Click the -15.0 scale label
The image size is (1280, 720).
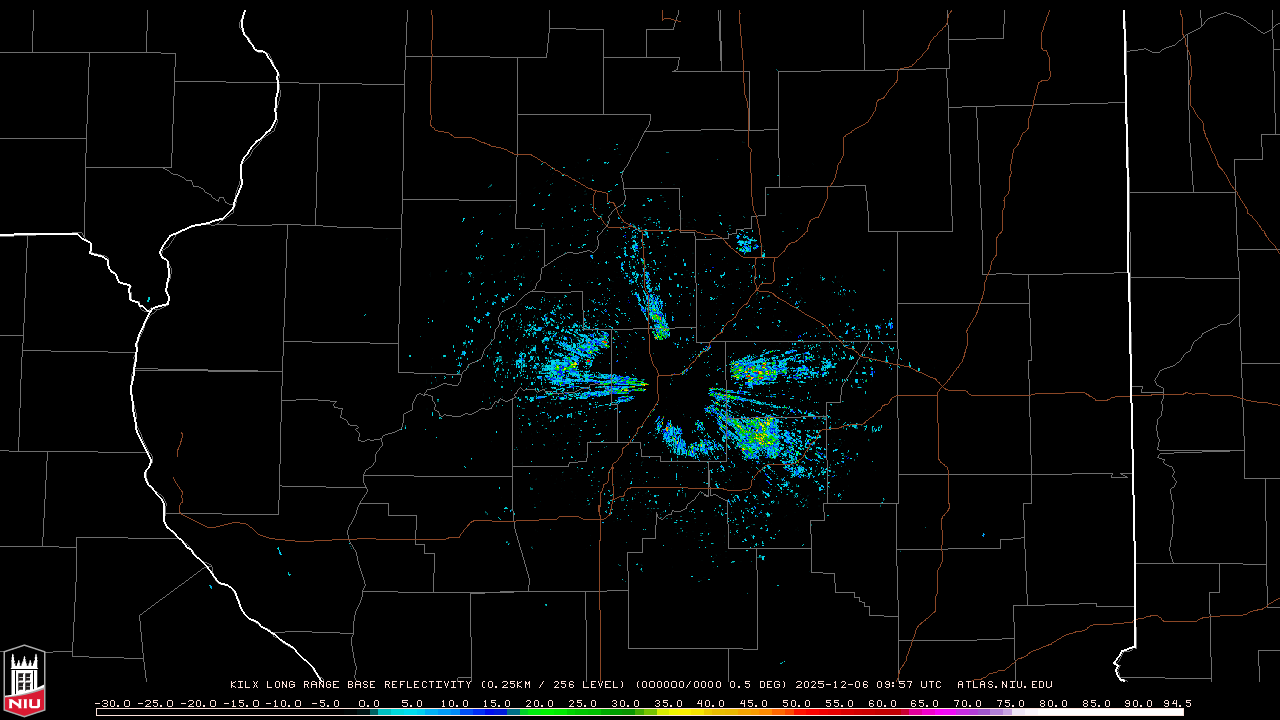[241, 703]
